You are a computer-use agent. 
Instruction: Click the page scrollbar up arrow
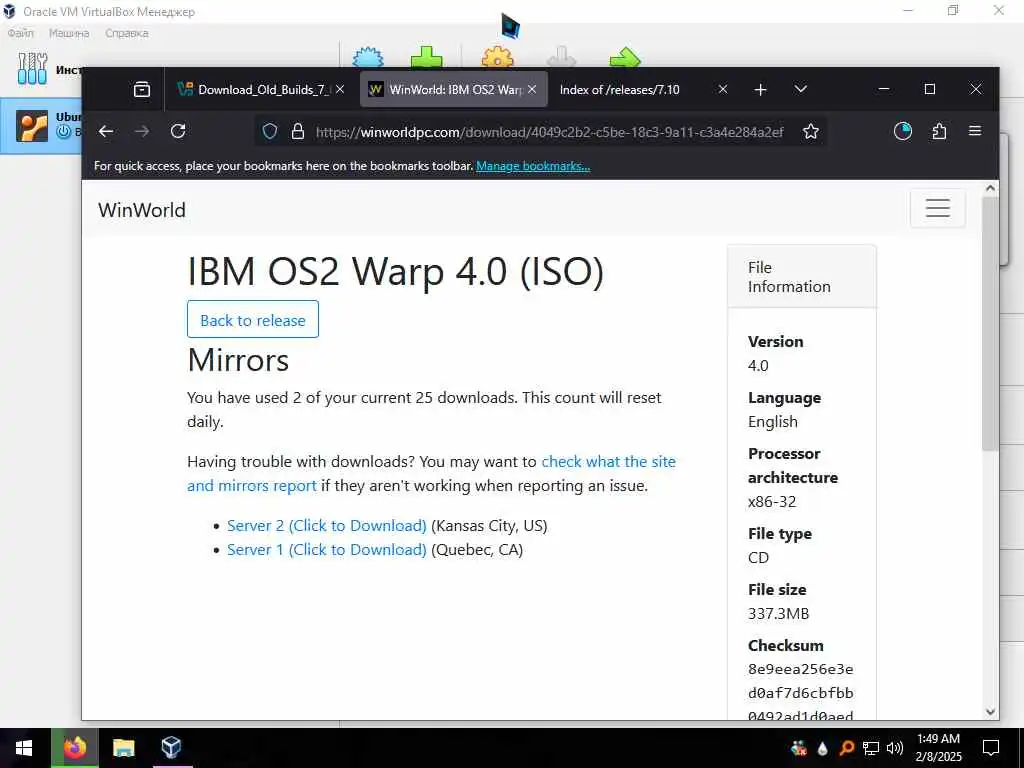pos(990,188)
